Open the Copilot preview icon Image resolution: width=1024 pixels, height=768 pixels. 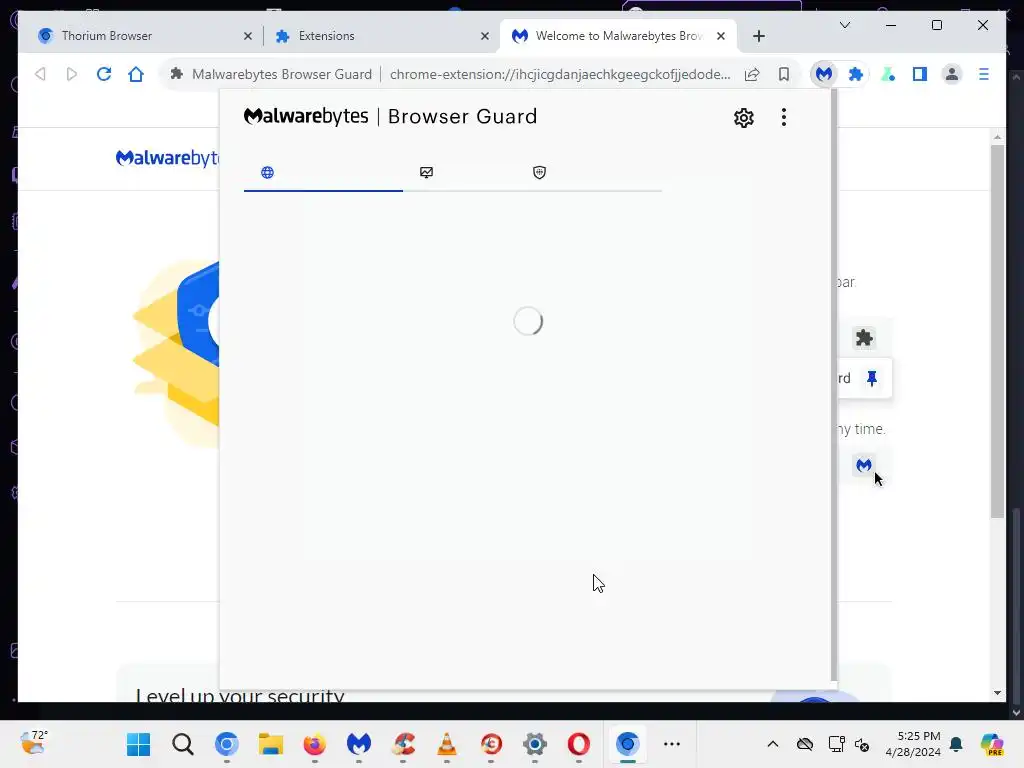click(x=992, y=744)
